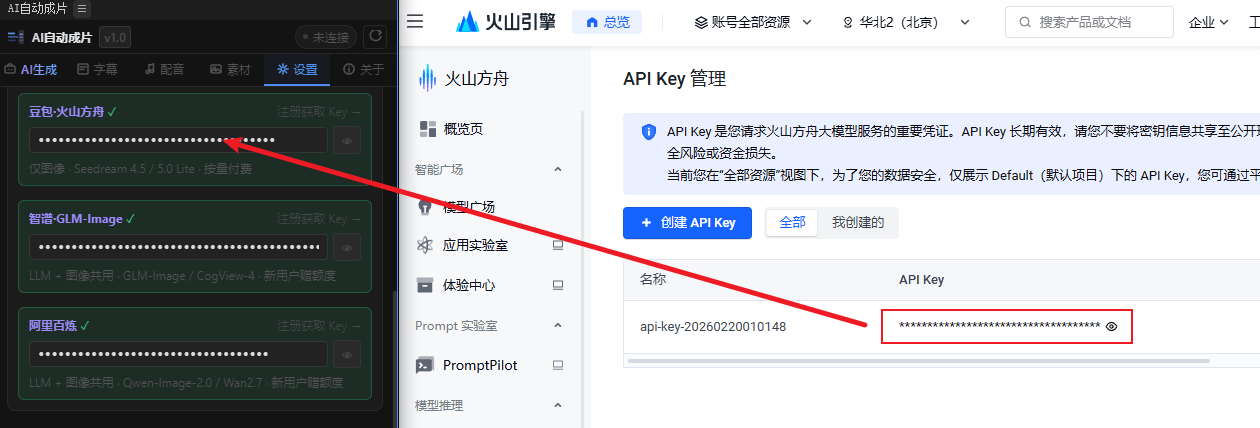Open the 火山引擎 console hamburger menu
Viewport: 1260px width, 428px height.
(415, 21)
